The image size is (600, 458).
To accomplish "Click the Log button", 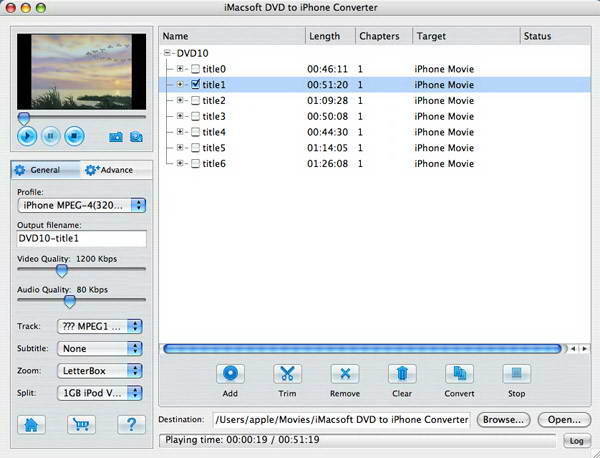I will pyautogui.click(x=577, y=441).
